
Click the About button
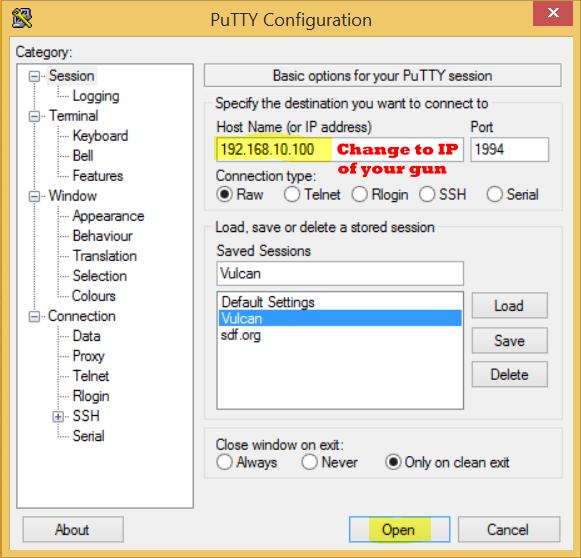tap(73, 529)
